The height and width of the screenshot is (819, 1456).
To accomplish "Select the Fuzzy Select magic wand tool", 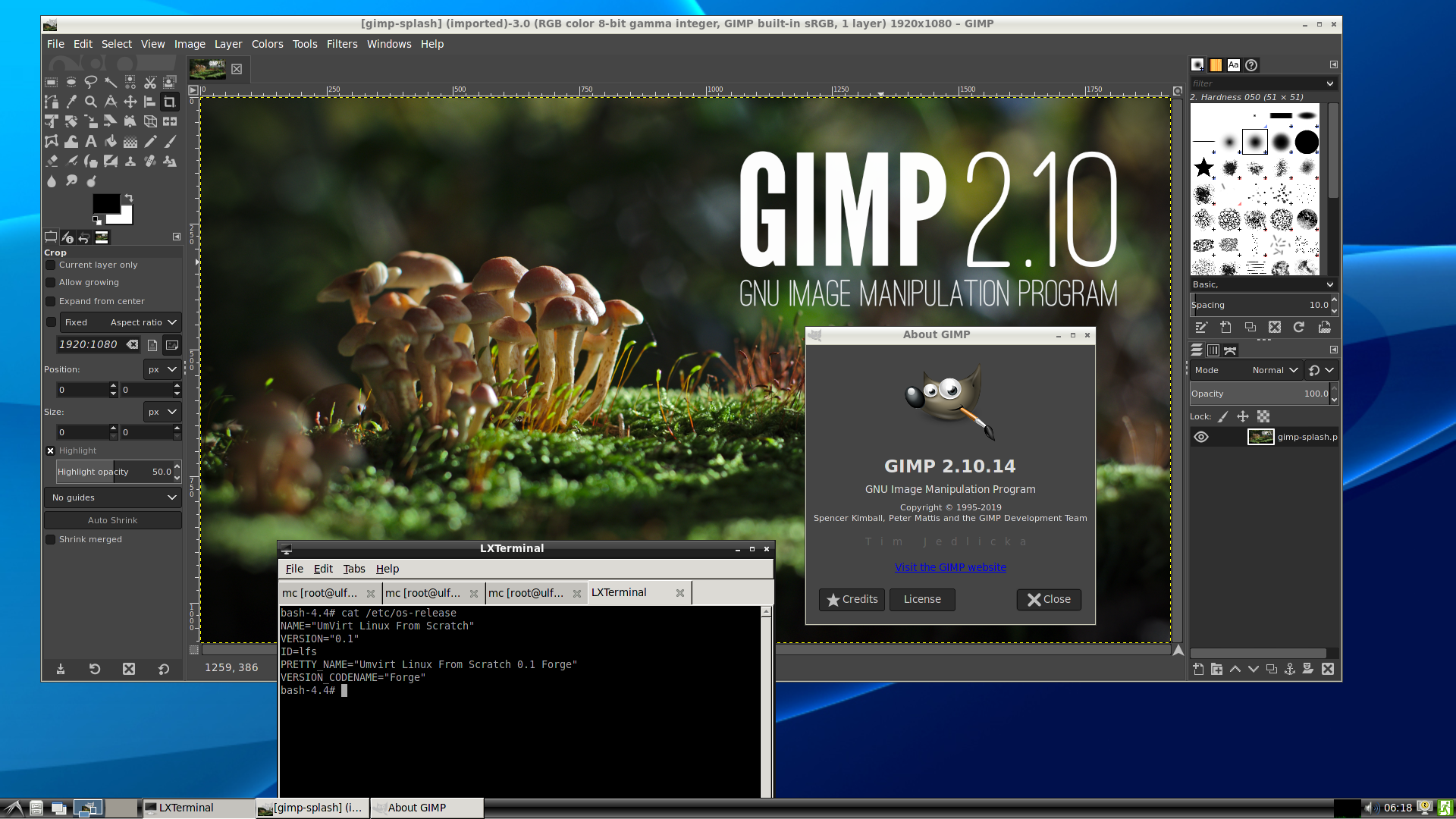I will [111, 82].
